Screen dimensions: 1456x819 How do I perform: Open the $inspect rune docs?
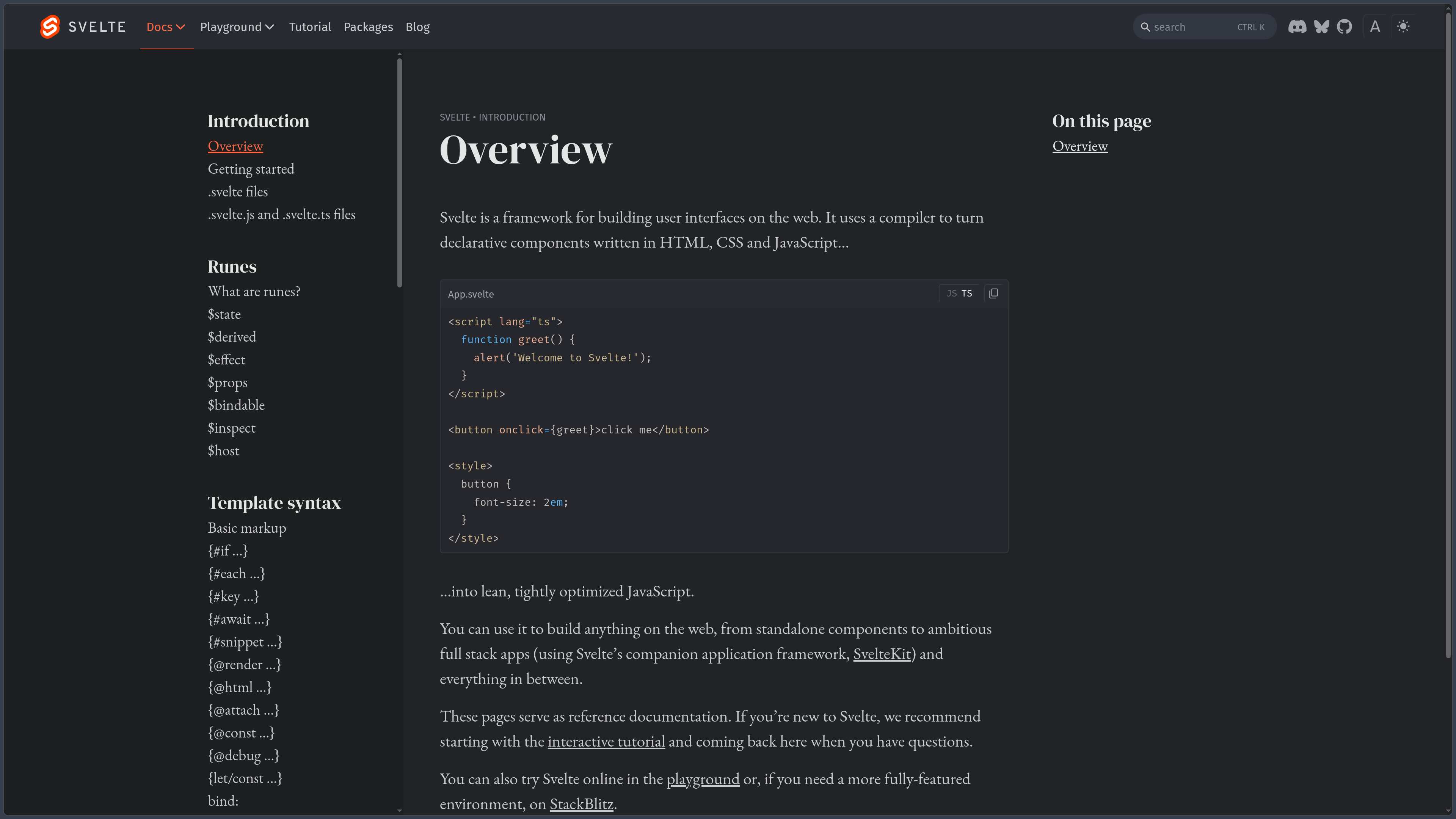[231, 428]
